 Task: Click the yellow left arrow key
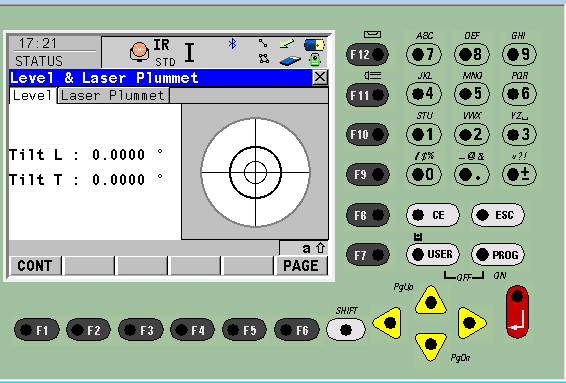tap(387, 323)
